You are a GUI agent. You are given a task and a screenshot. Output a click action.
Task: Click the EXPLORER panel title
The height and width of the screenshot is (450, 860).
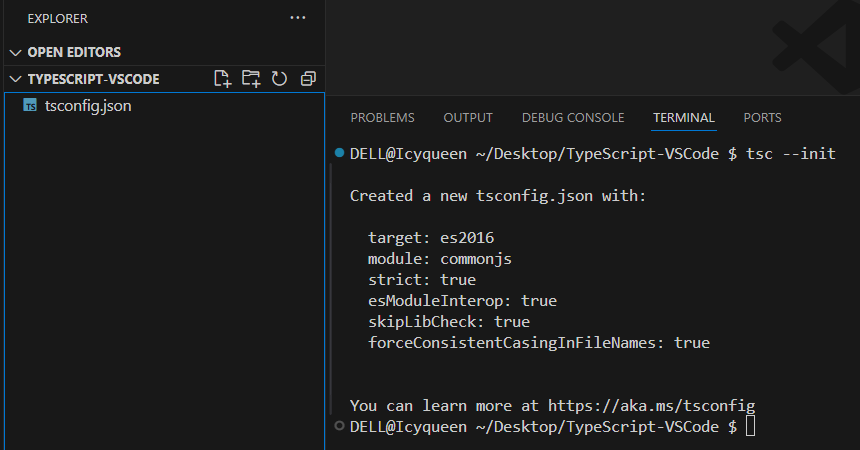pyautogui.click(x=57, y=18)
